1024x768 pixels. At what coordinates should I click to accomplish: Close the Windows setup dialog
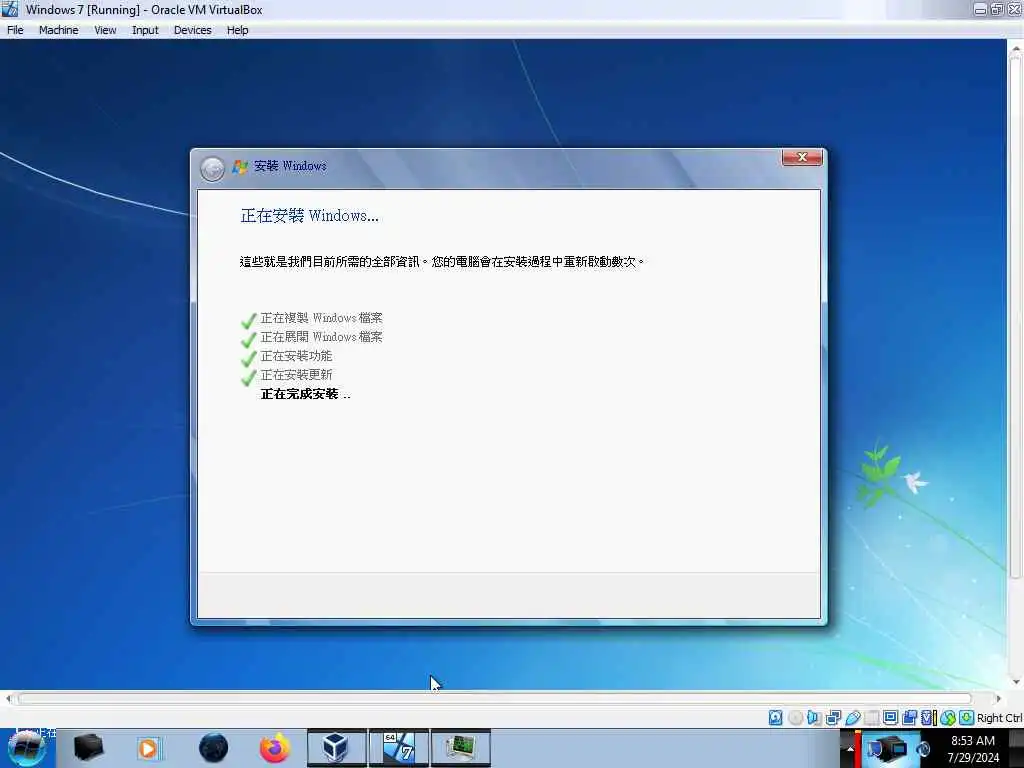(x=802, y=157)
